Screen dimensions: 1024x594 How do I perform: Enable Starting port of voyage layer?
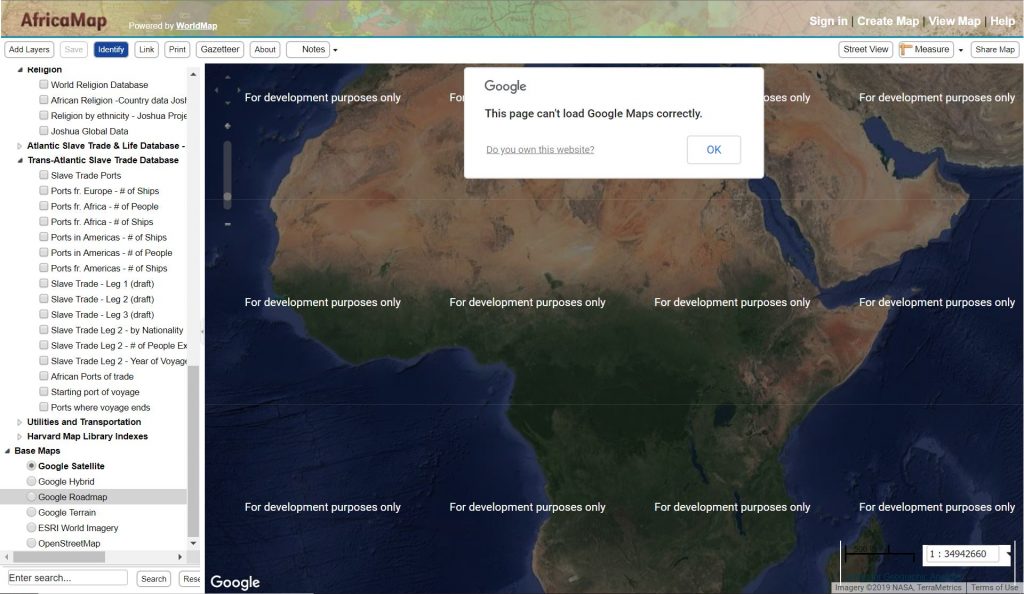(44, 392)
